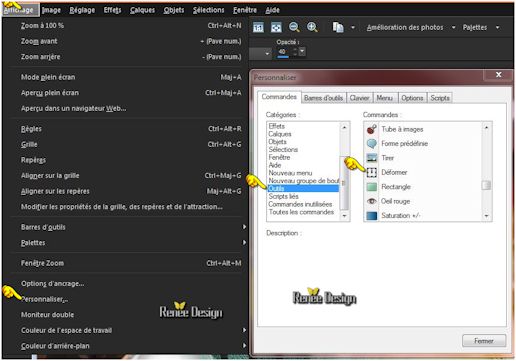Screen dimensions: 516x361
Task: Select the Oeil rouge command icon
Action: [372, 201]
